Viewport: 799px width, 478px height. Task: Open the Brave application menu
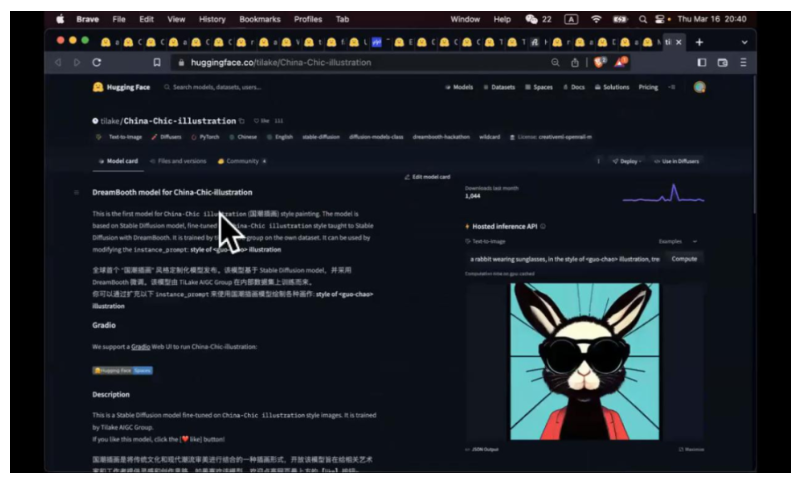pos(88,19)
